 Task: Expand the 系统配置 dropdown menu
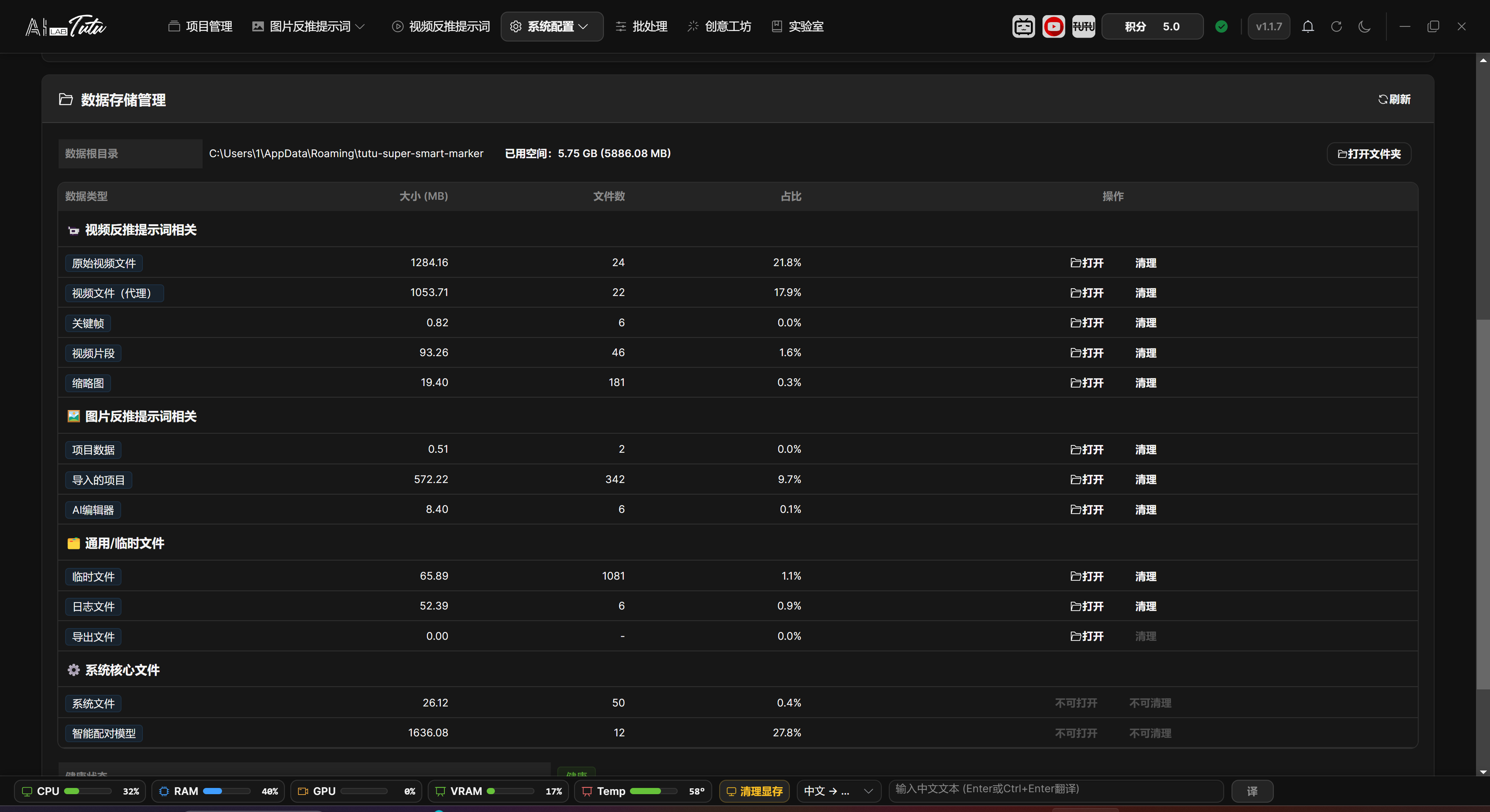[x=552, y=27]
